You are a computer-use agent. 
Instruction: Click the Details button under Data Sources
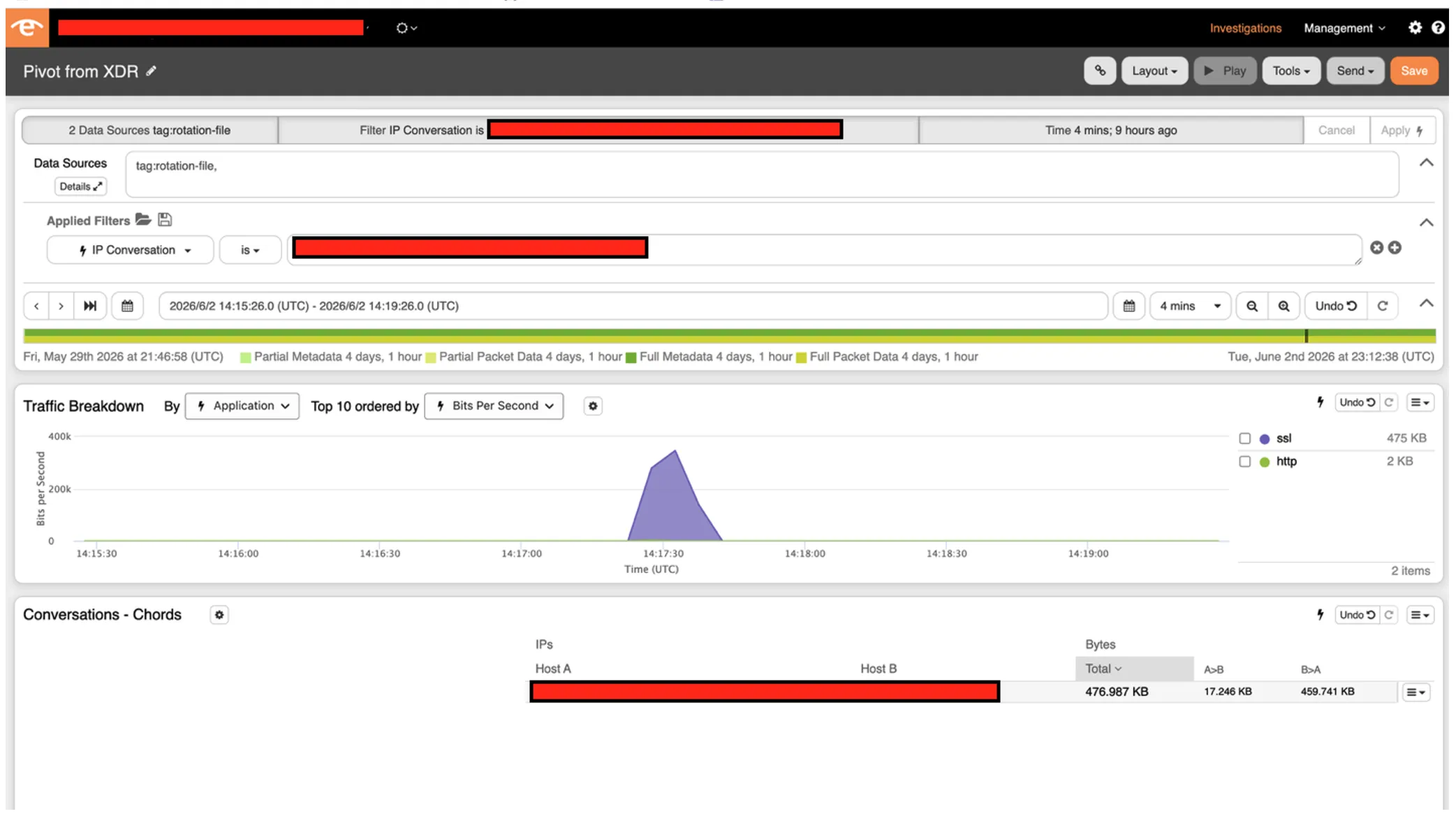[x=80, y=186]
